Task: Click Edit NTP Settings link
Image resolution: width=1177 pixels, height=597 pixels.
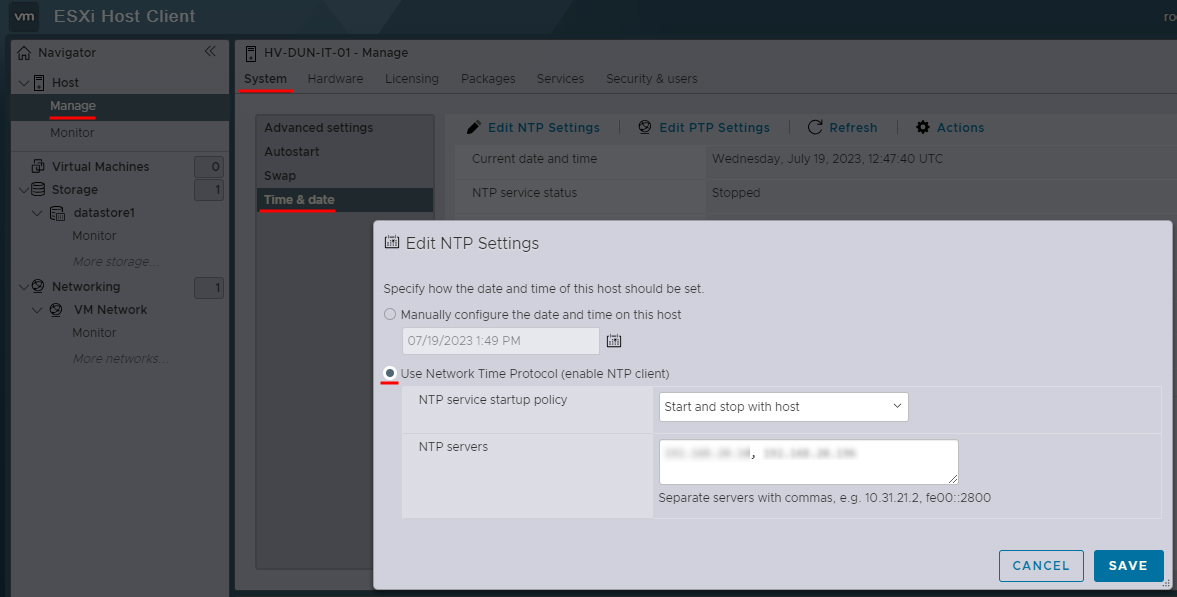Action: pos(543,128)
